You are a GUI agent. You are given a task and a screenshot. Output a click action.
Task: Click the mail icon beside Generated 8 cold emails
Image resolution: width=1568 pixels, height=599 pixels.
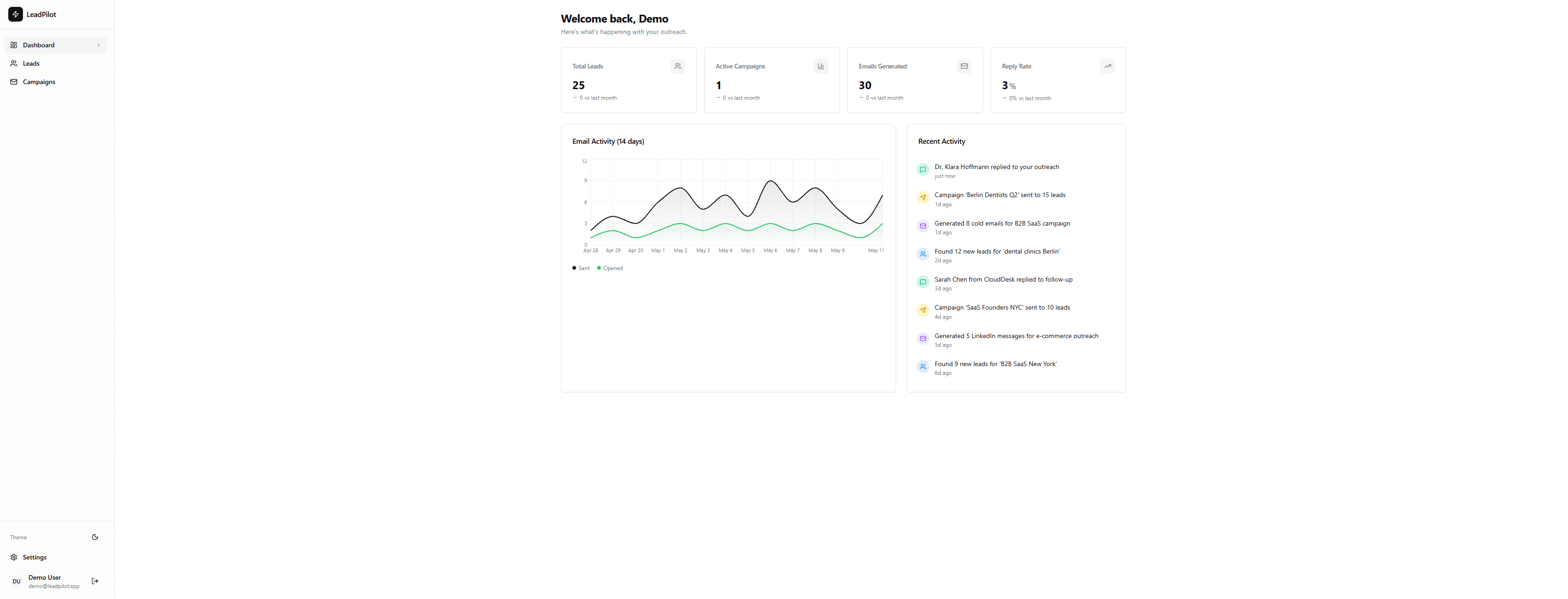point(923,226)
